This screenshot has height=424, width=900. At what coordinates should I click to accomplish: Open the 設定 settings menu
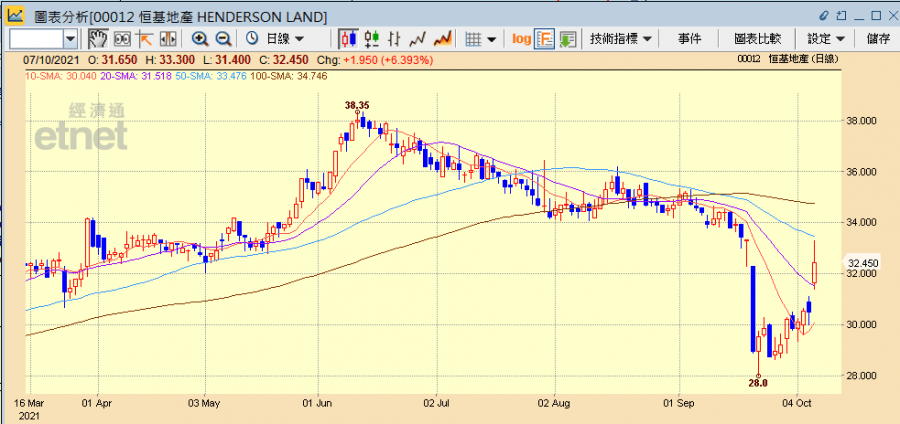[x=826, y=38]
